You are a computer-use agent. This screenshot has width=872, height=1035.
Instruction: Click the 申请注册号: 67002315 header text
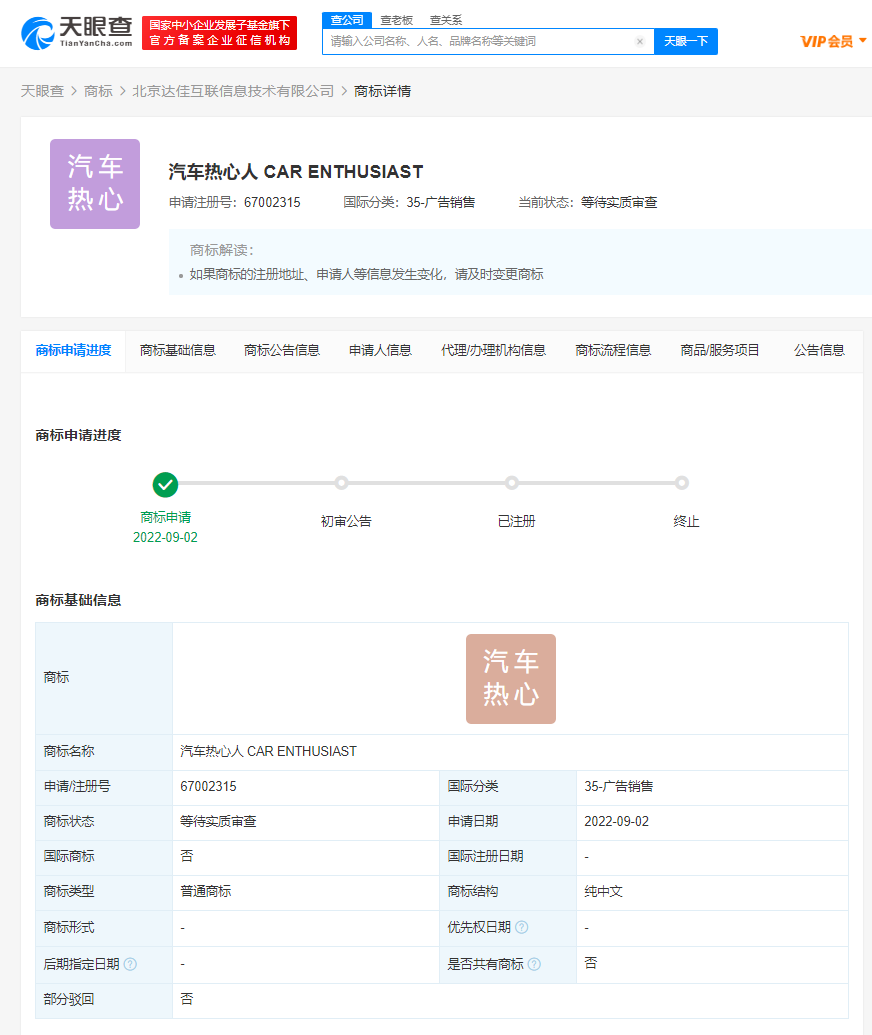[x=235, y=203]
